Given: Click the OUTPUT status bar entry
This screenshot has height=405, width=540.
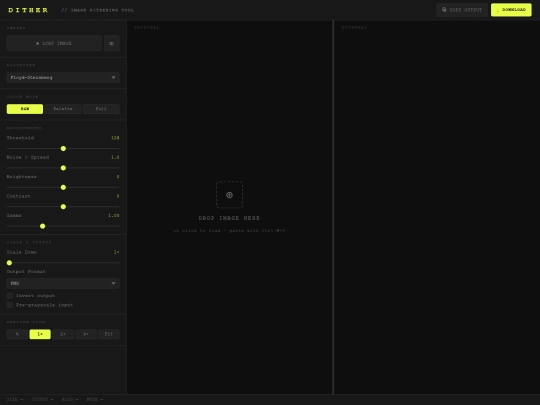Looking at the screenshot, I should coord(42,399).
